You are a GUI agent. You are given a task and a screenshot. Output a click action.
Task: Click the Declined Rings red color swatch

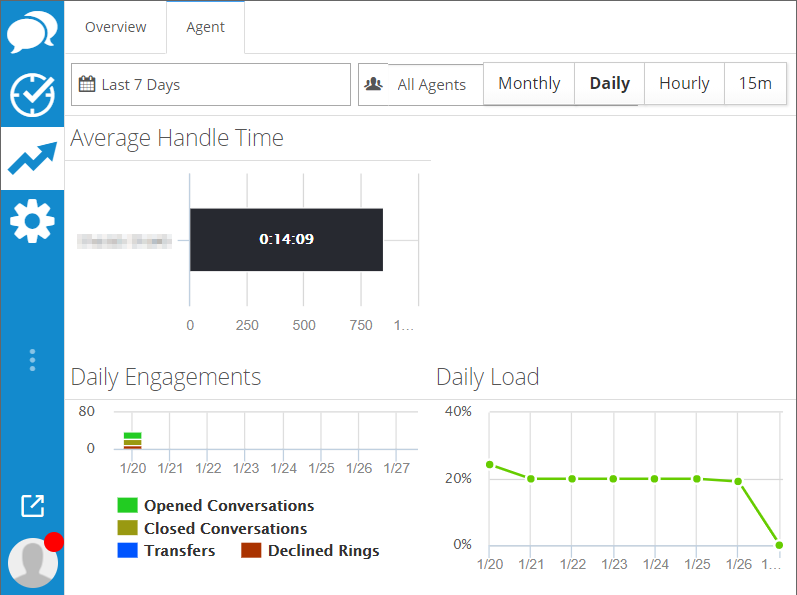(251, 551)
